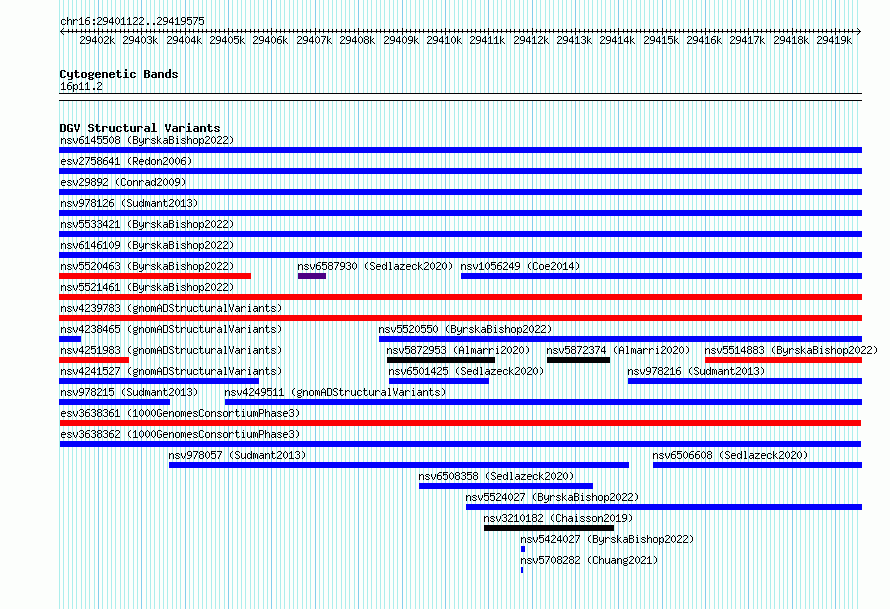890x609 pixels.
Task: Click the nsv978126 (Sudmant2013) label
Action: 129,203
